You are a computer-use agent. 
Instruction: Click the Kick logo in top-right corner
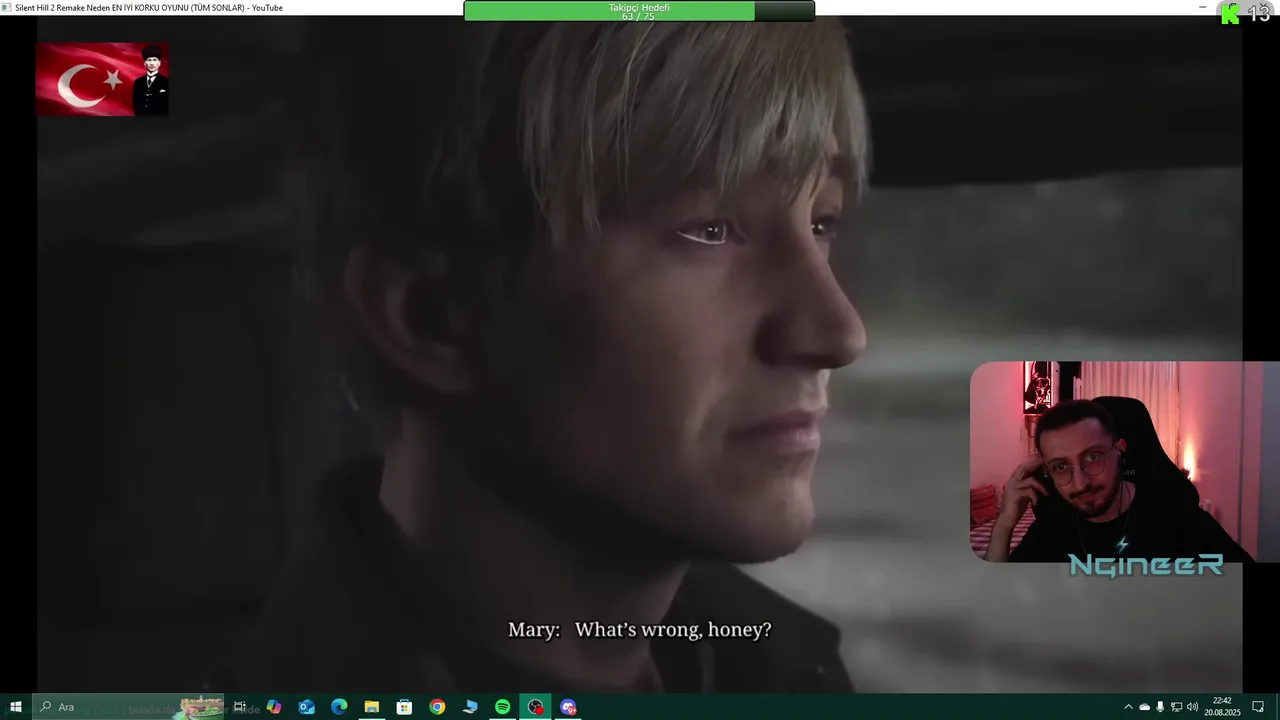click(x=1231, y=13)
